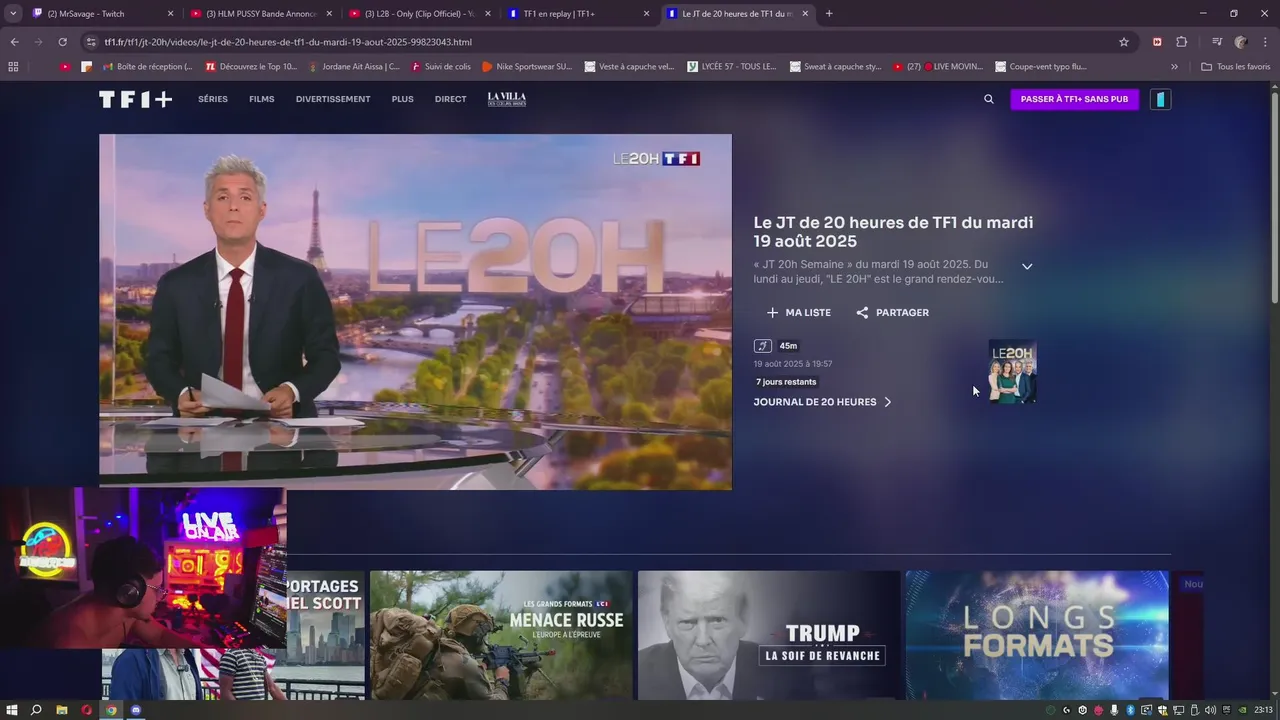Open Veste à capuche bookmark
Viewport: 1280px width, 720px height.
point(629,67)
